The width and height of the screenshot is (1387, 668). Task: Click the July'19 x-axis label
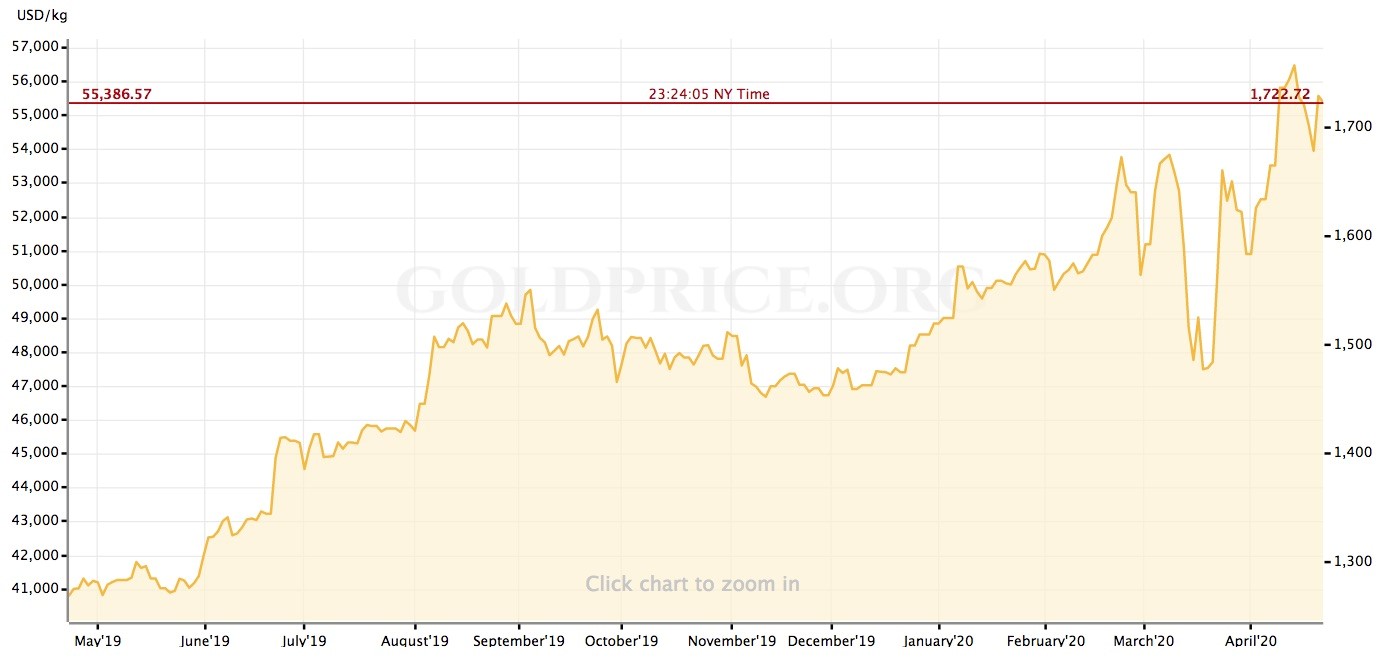(303, 641)
